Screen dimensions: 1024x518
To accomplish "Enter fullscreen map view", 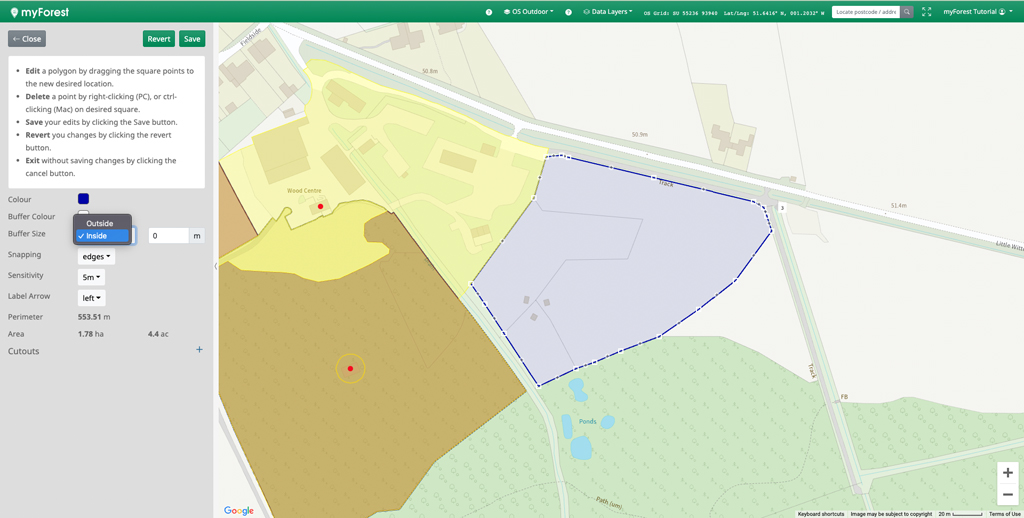I will point(926,12).
